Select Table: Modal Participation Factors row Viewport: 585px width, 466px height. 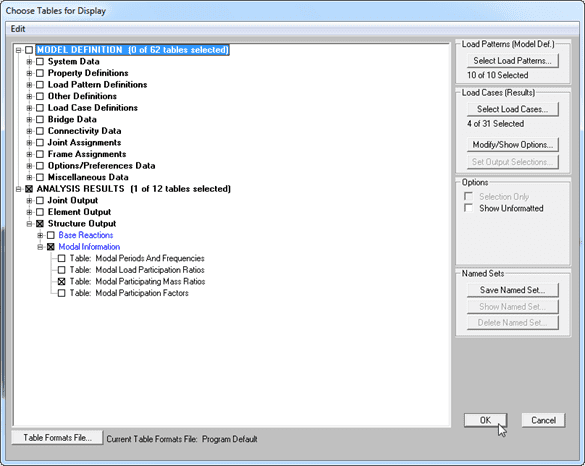pos(129,293)
